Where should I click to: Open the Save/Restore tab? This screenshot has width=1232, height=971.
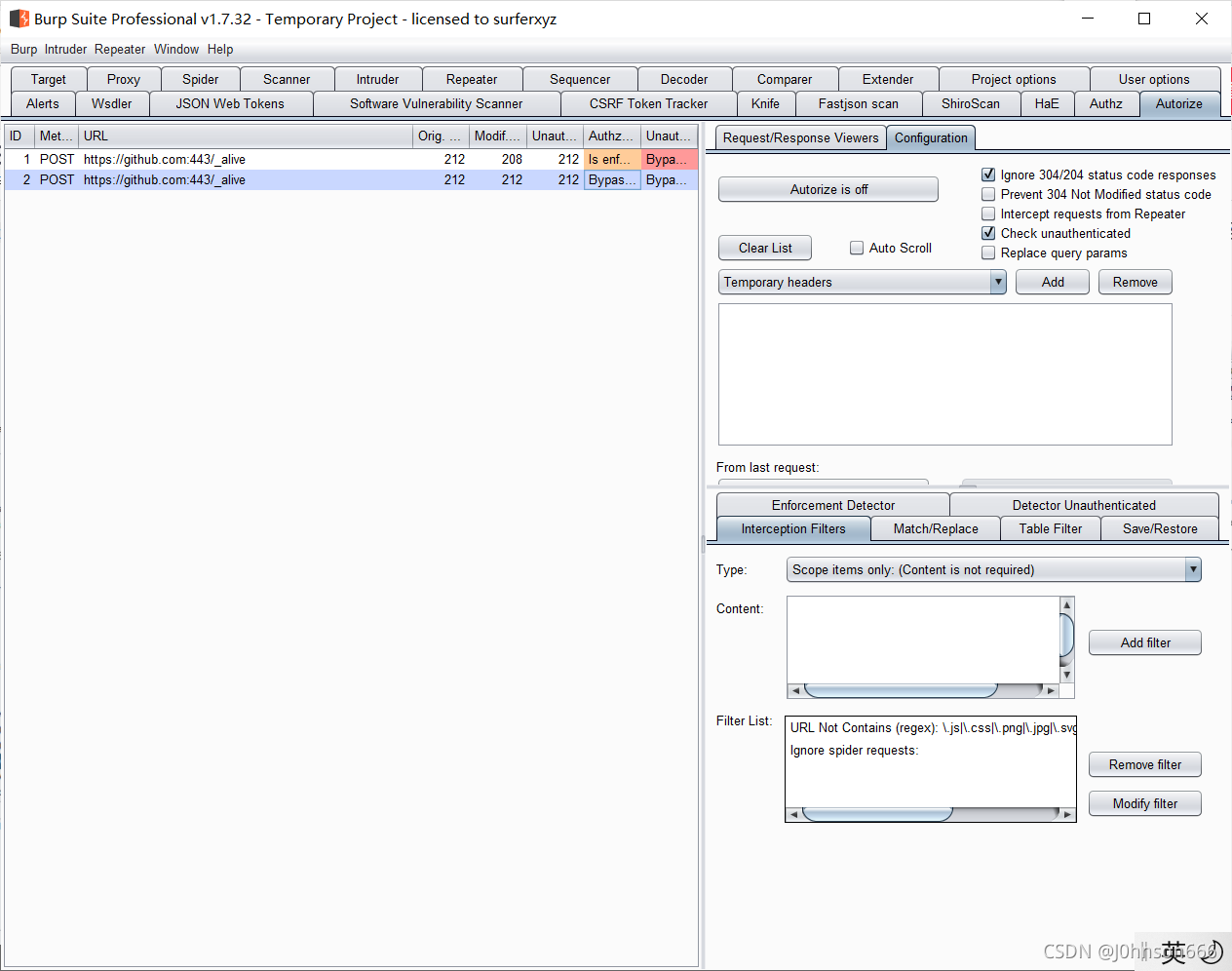(1160, 528)
